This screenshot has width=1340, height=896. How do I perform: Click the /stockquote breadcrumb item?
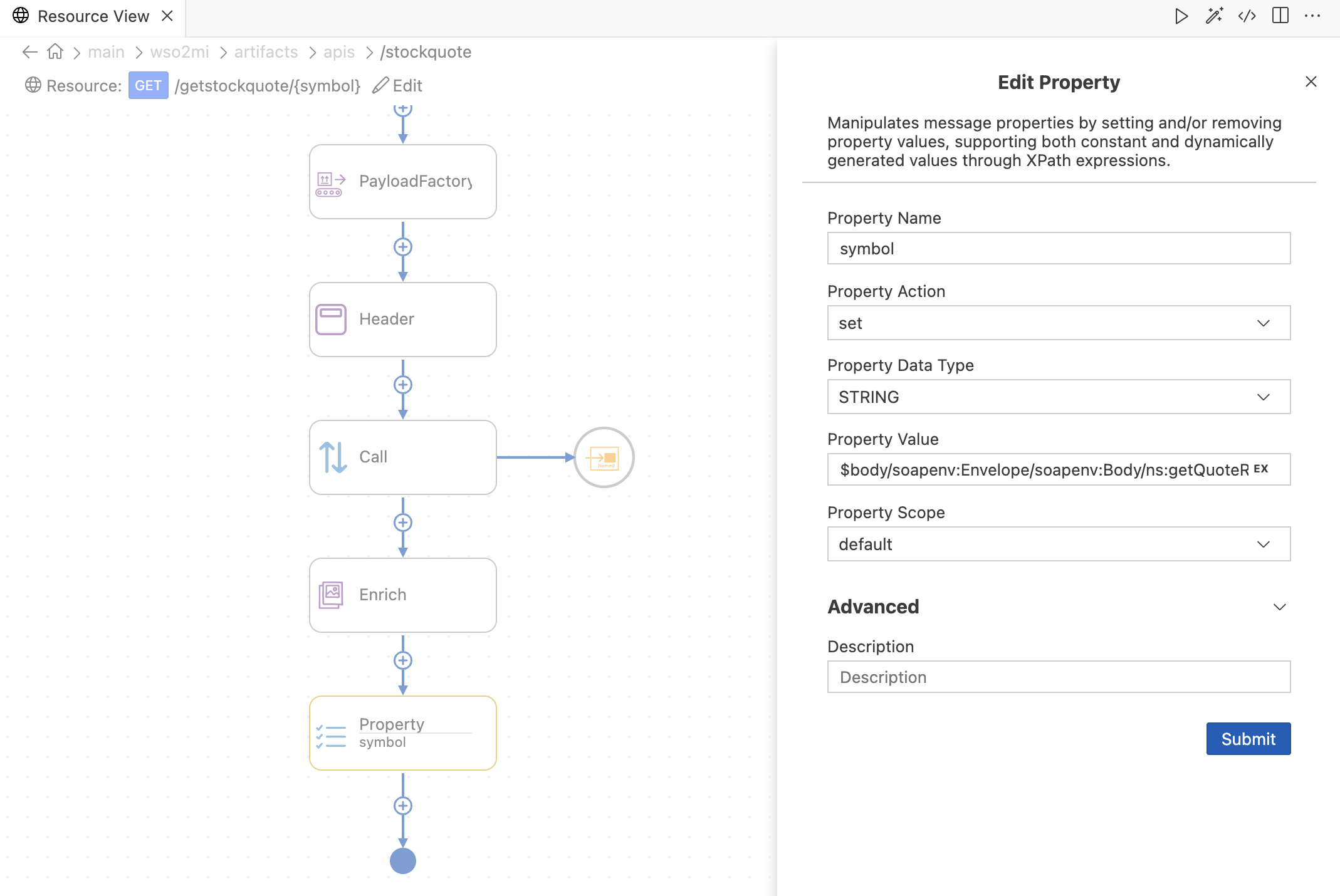tap(426, 52)
